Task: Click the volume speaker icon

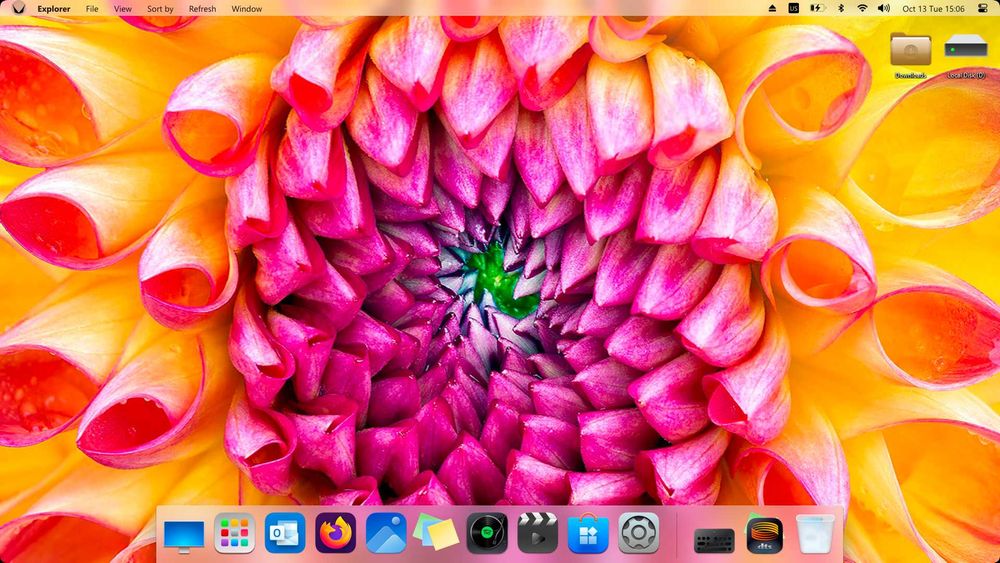Action: click(884, 8)
